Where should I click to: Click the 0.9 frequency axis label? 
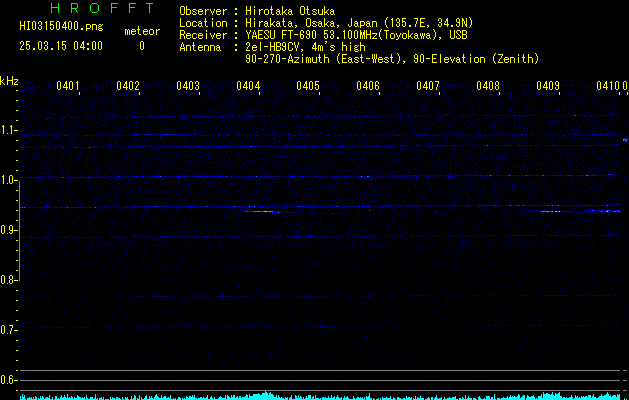(8, 230)
